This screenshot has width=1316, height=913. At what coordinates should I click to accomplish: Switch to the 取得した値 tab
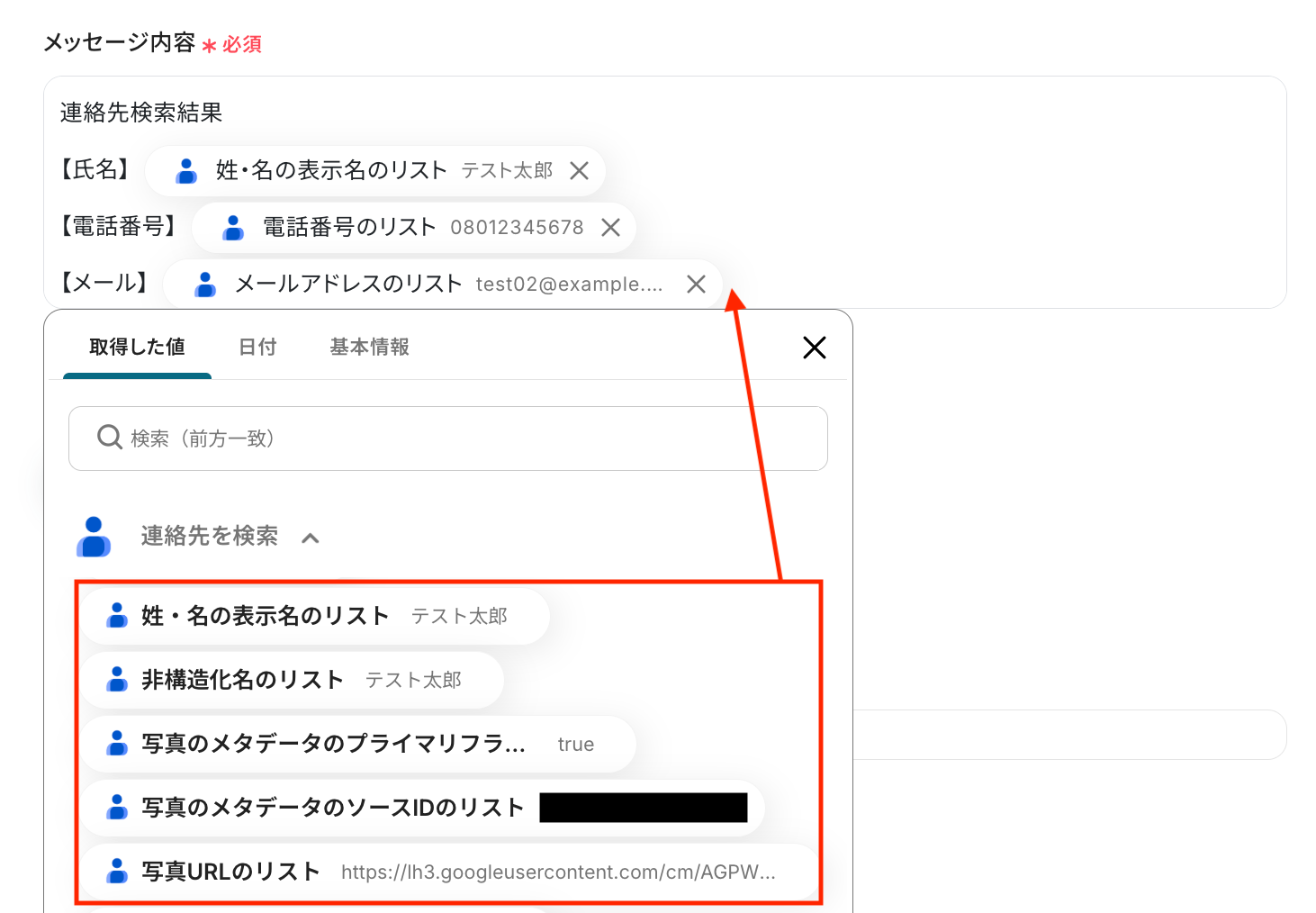137,348
